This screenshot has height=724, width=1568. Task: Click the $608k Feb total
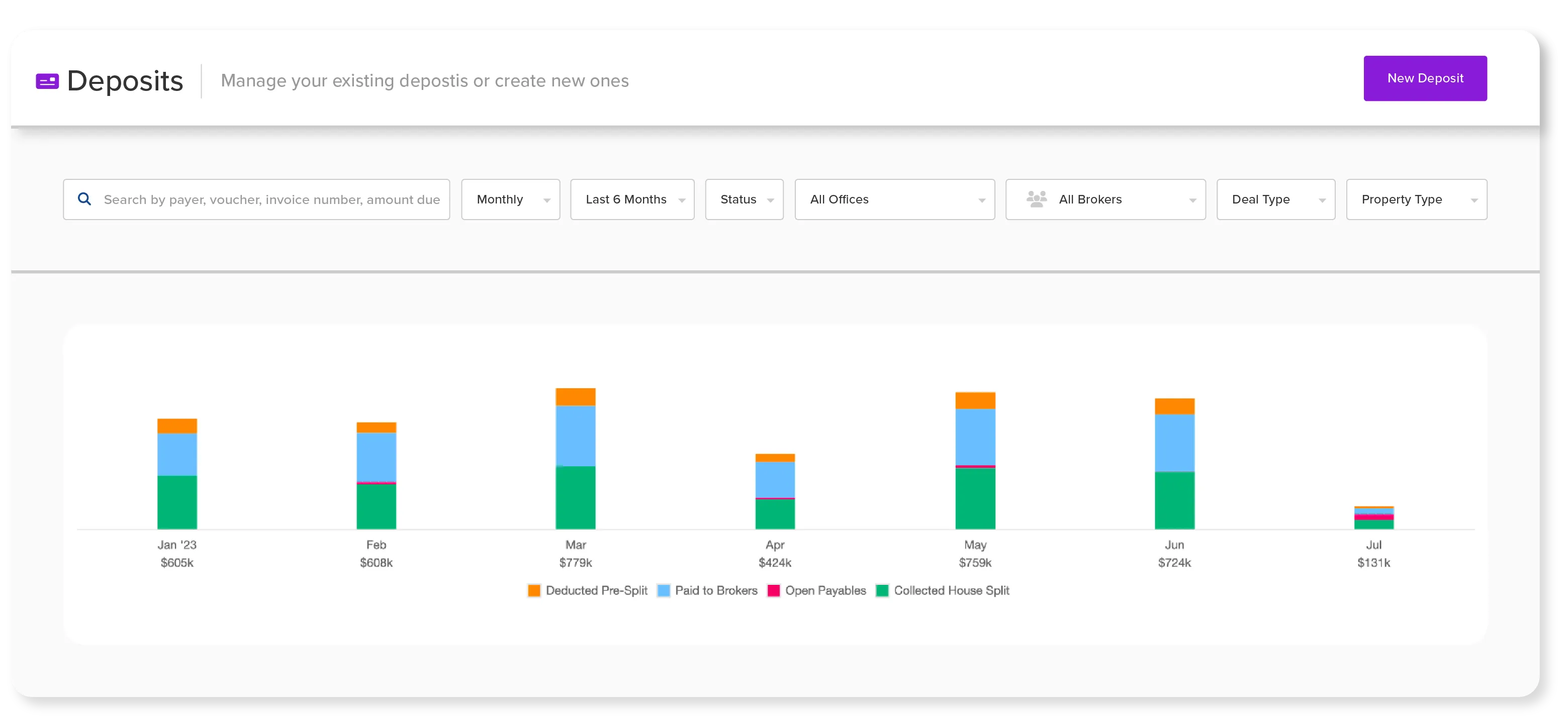[x=376, y=563]
